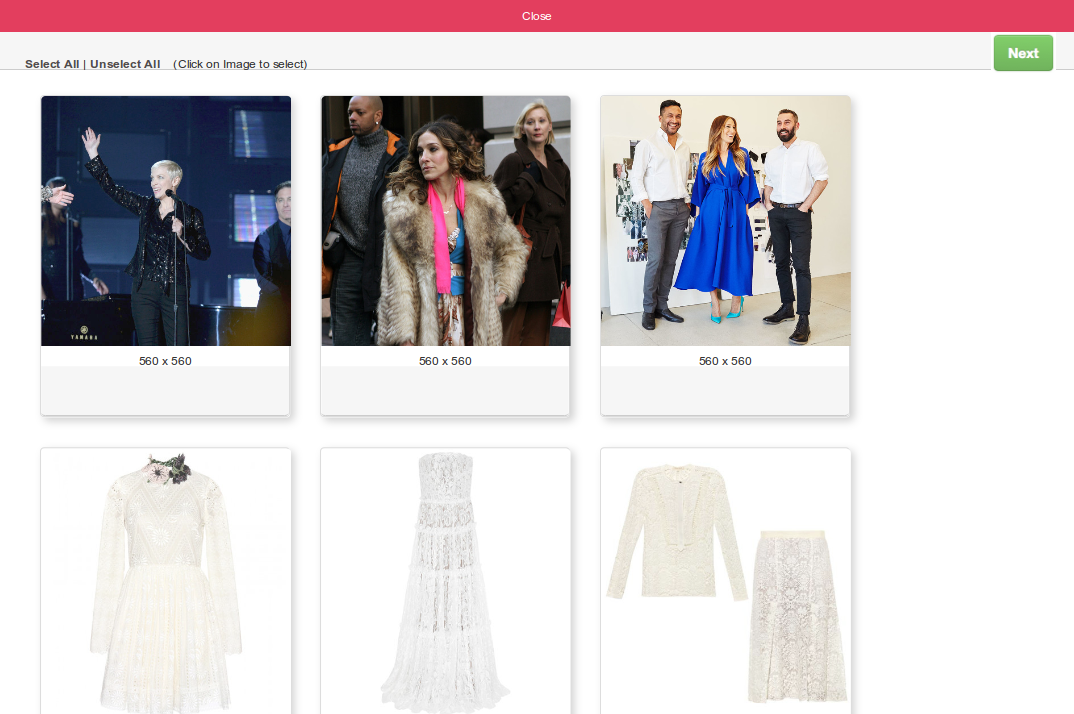
Task: Click the 560 x 560 label under fur coat photo
Action: click(445, 361)
